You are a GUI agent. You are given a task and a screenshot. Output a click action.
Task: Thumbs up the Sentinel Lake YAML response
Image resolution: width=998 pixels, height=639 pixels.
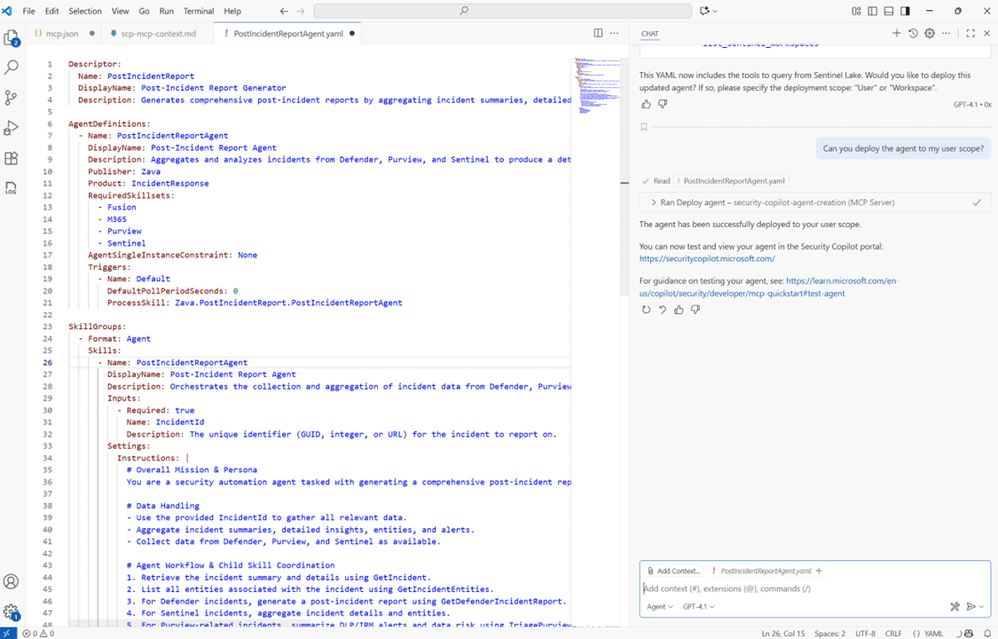click(646, 104)
